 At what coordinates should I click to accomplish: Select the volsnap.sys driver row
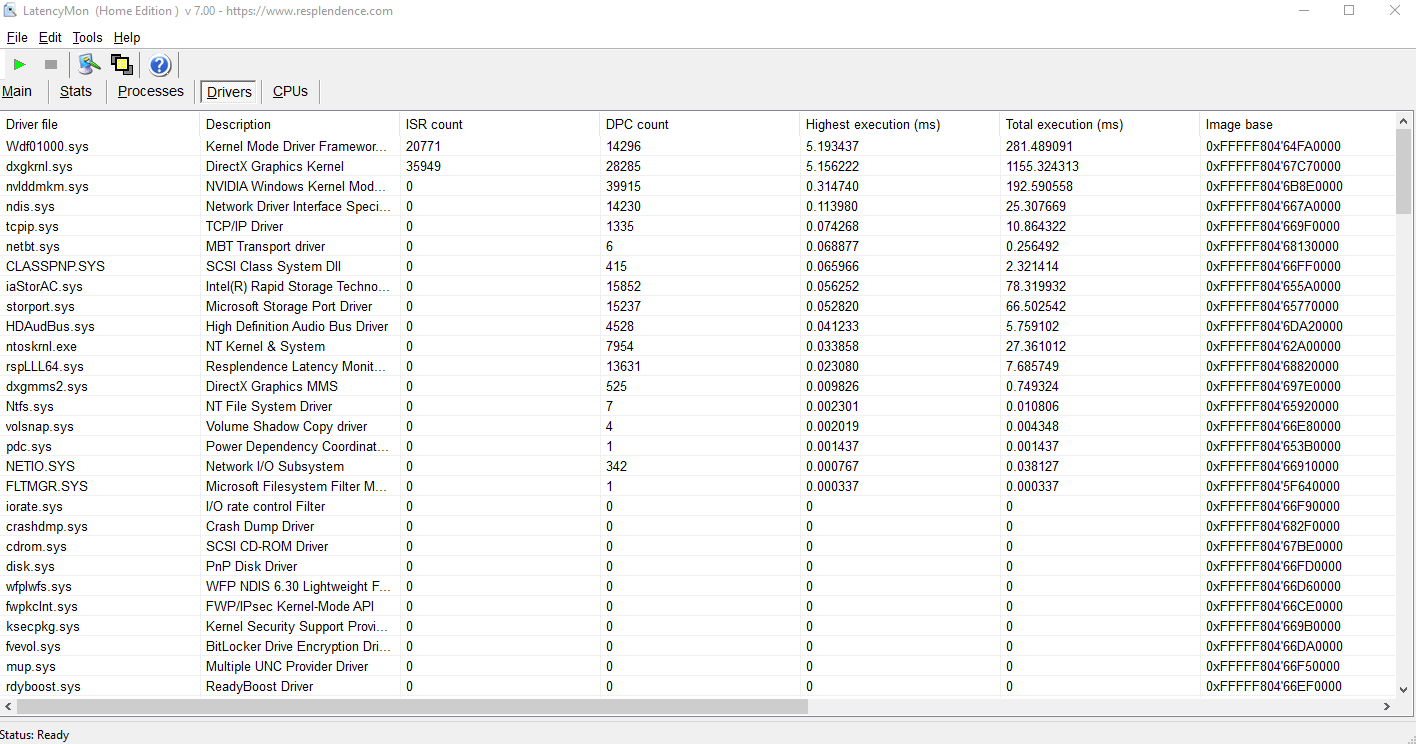pyautogui.click(x=697, y=426)
